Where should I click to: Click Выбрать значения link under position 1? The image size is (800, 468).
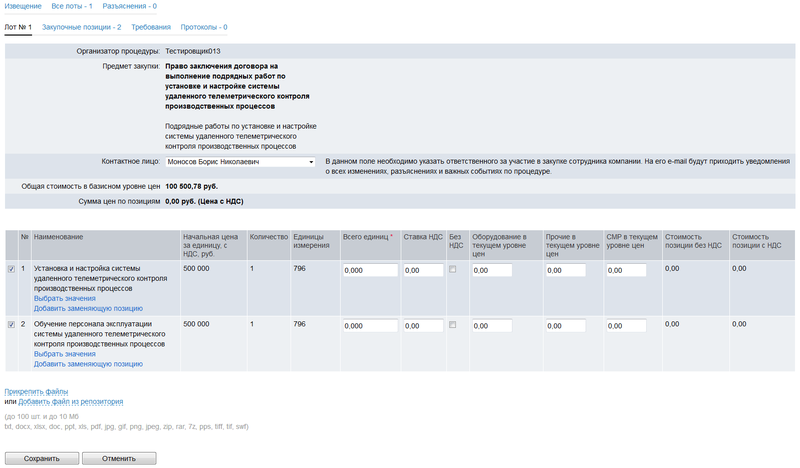65,299
